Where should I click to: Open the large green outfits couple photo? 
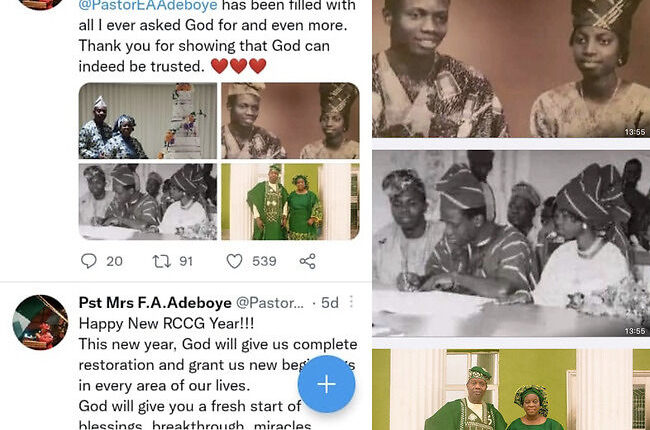point(511,389)
